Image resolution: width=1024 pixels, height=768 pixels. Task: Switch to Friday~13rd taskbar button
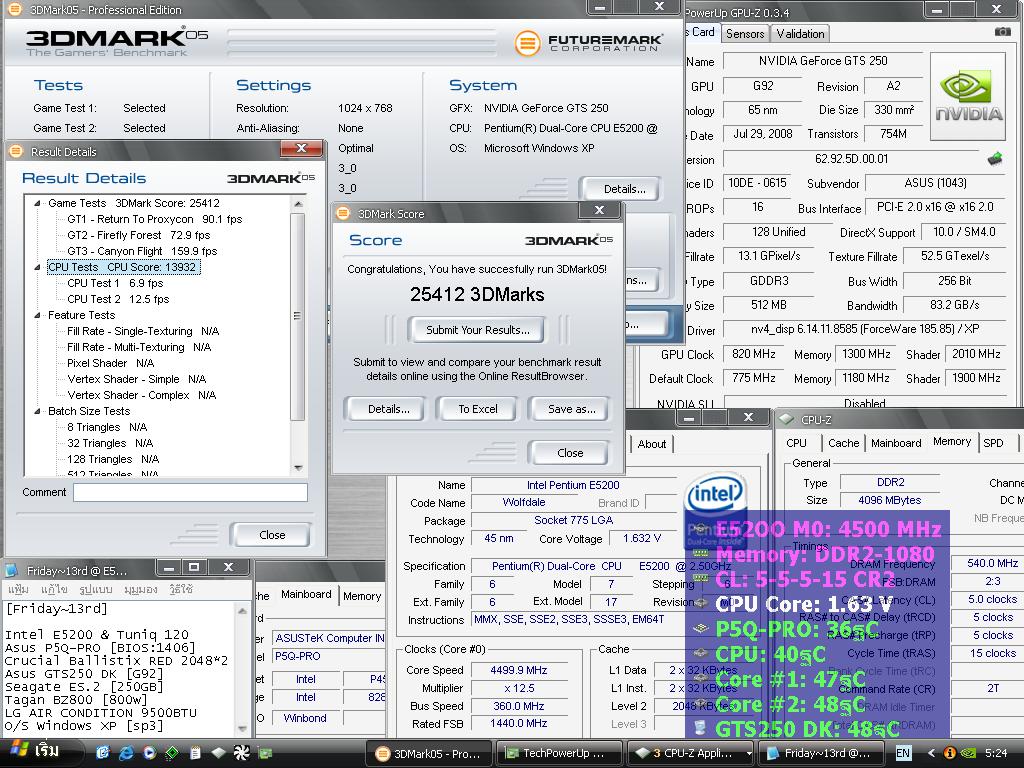point(819,754)
